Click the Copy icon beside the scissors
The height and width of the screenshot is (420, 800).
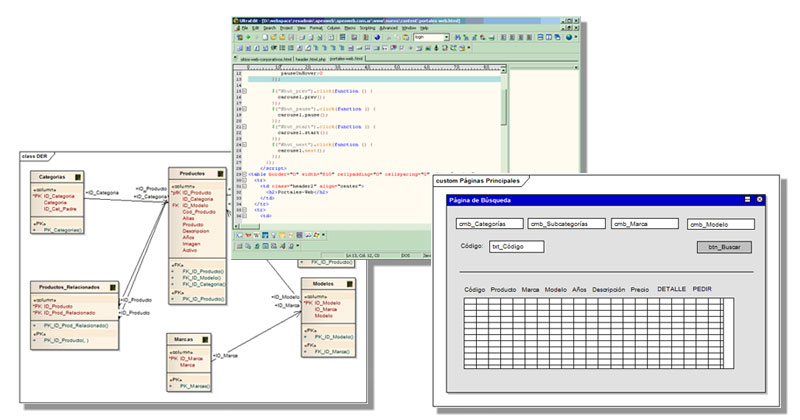[x=397, y=38]
